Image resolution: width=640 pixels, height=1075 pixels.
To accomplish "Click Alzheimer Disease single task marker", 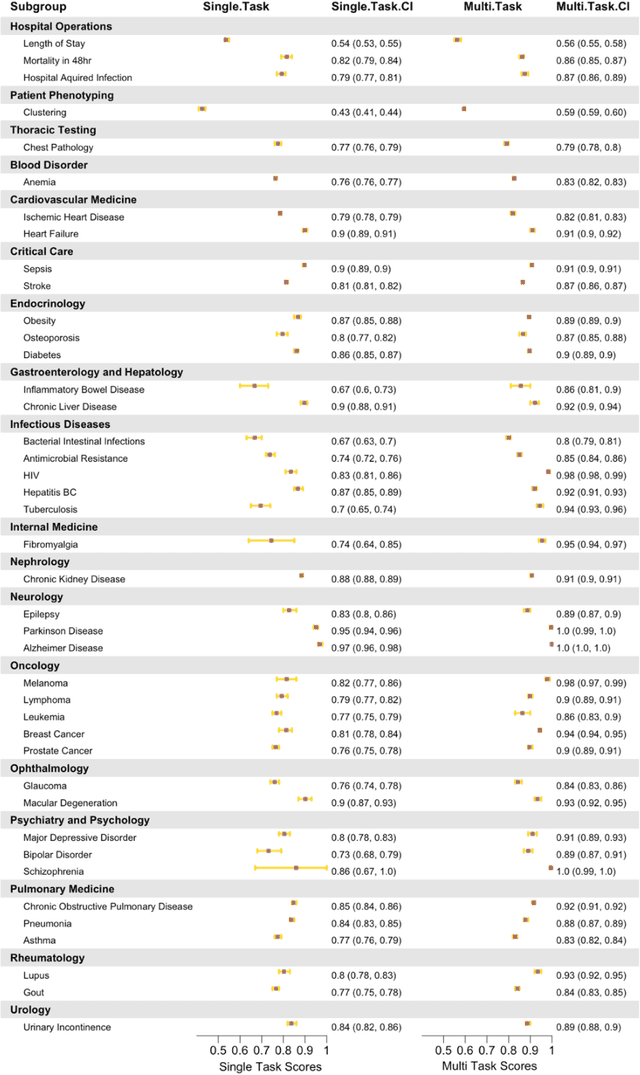I will point(320,648).
